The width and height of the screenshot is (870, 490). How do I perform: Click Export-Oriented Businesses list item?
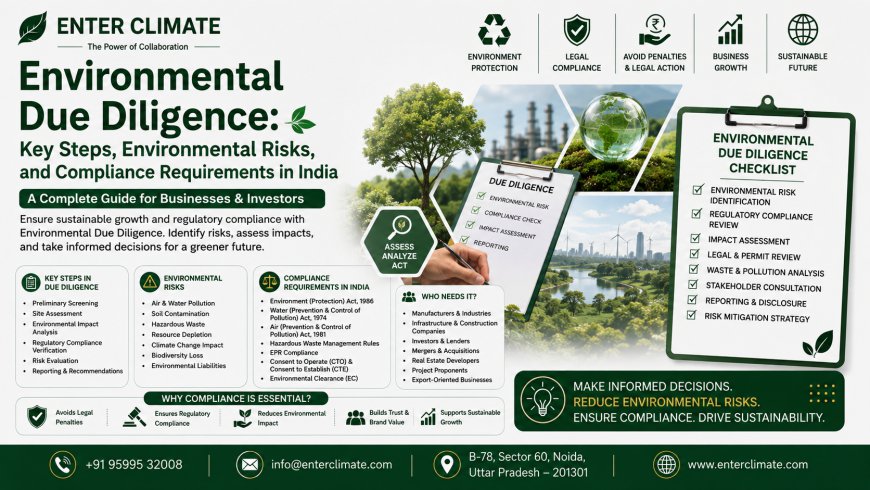point(452,380)
